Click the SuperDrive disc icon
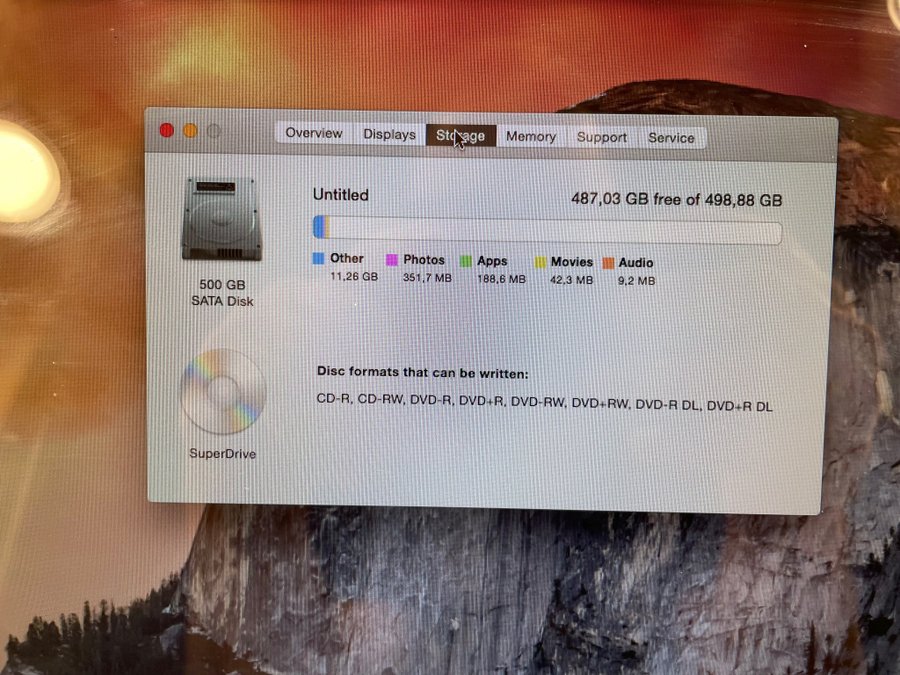This screenshot has width=900, height=675. pos(222,391)
